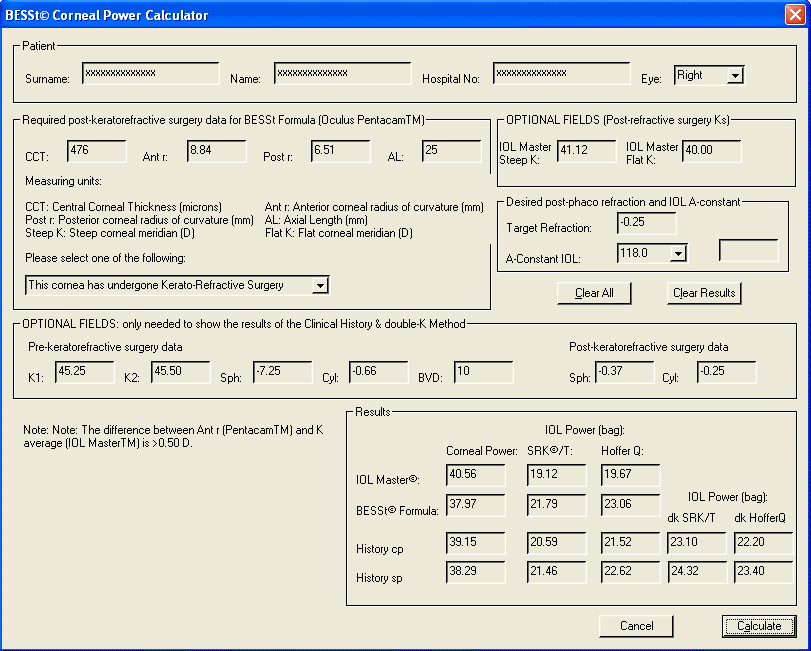
Task: Click the 'Corneal Power:' column header
Action: tap(482, 451)
